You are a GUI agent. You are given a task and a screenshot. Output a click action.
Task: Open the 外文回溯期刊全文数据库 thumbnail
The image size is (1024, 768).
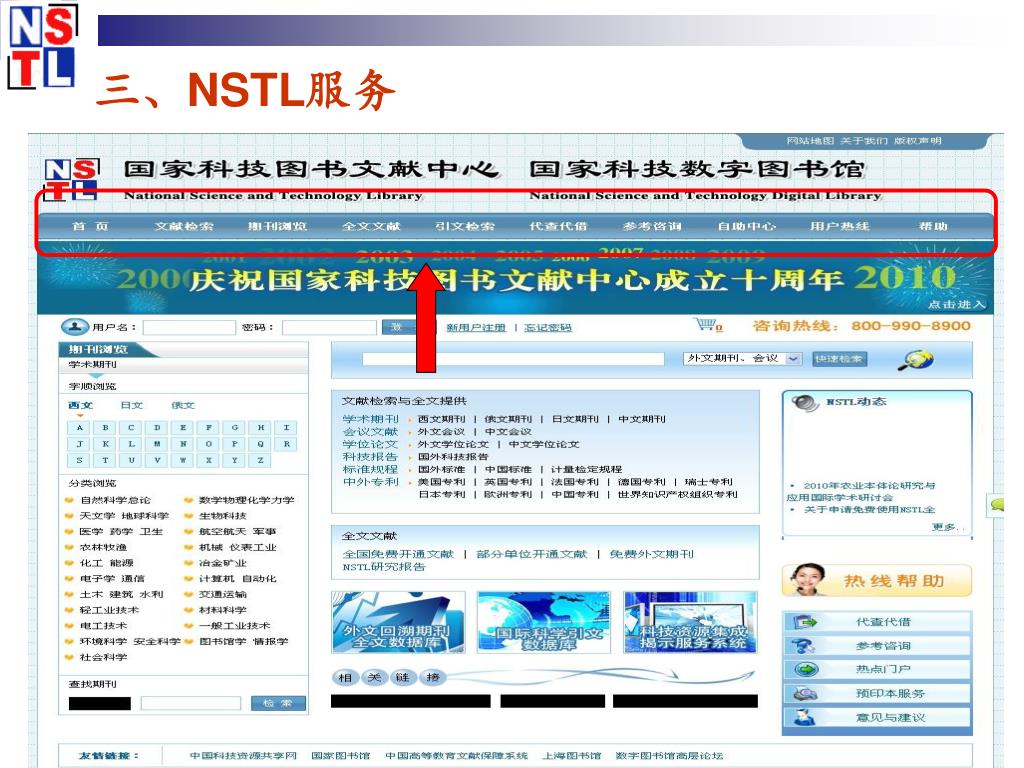tap(398, 622)
